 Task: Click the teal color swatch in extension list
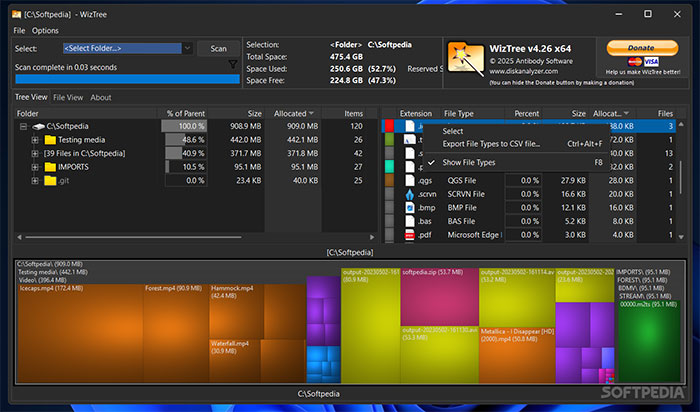point(389,166)
